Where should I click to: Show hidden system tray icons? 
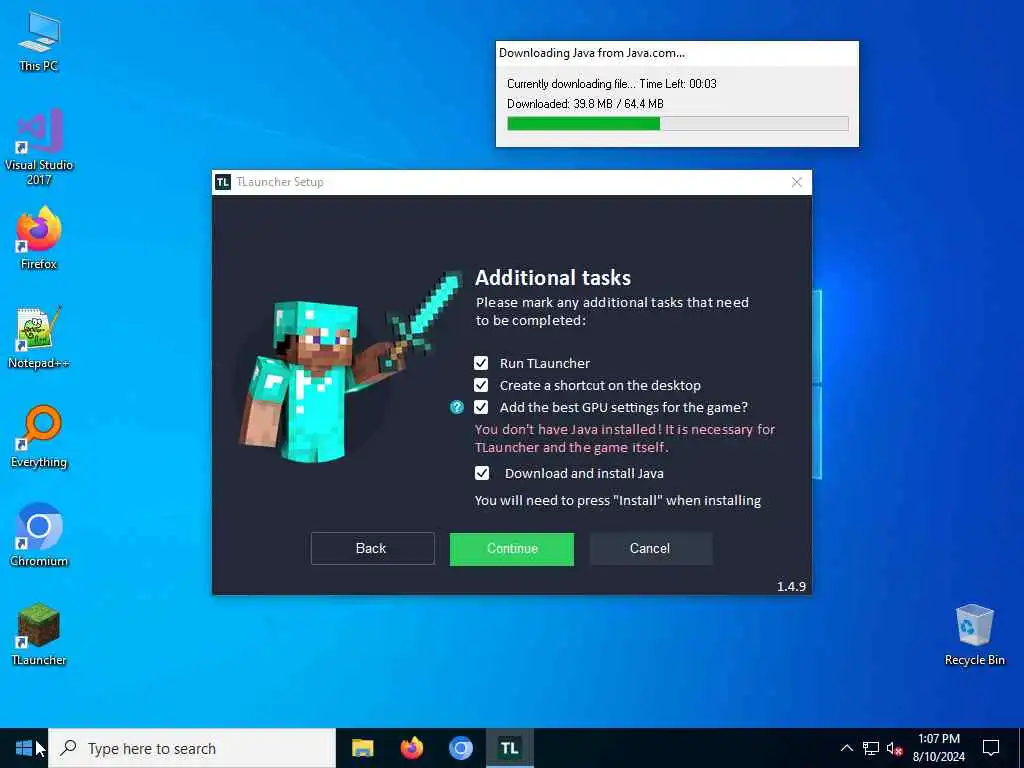(846, 748)
